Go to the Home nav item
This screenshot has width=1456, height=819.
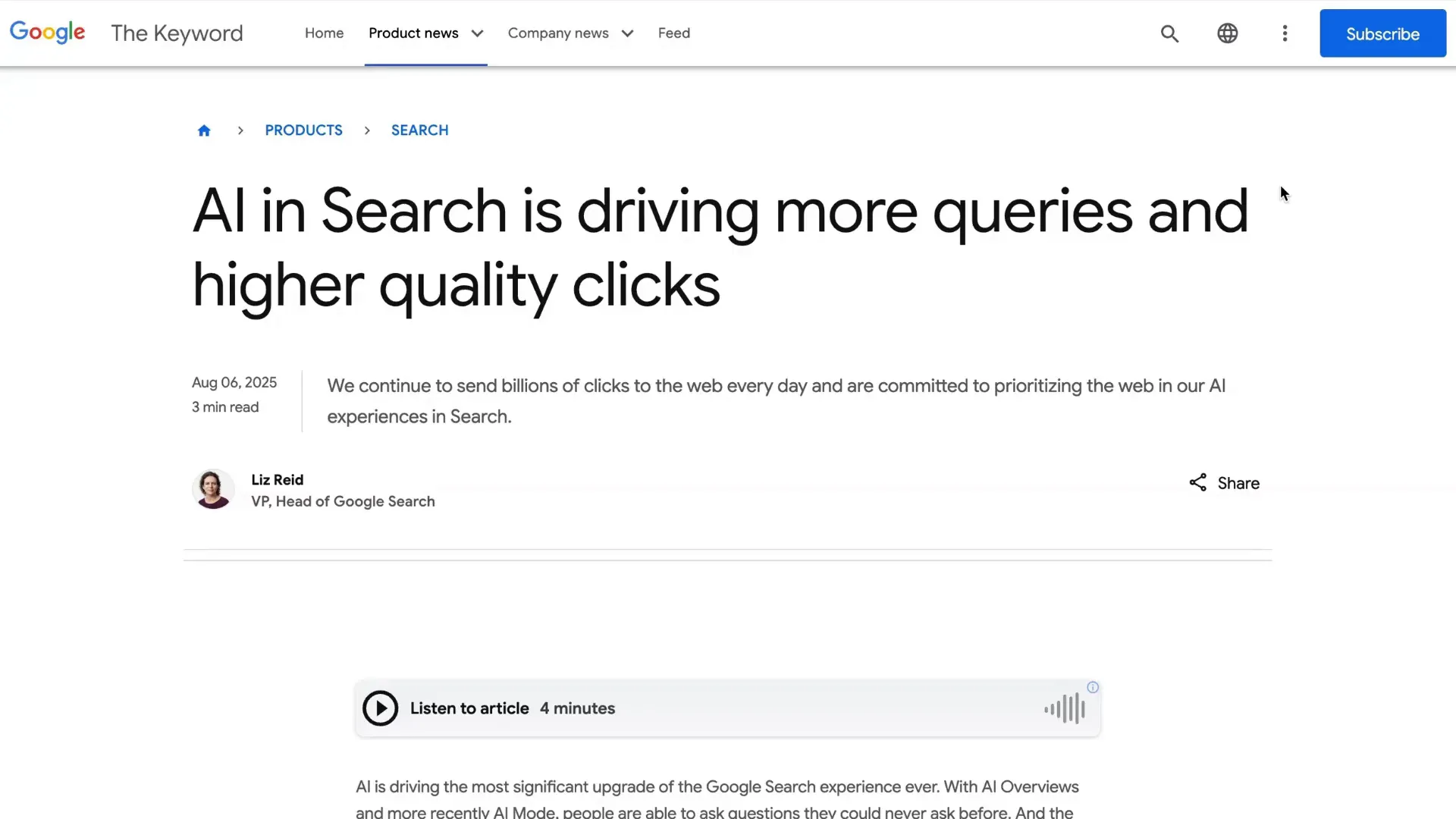pos(324,33)
